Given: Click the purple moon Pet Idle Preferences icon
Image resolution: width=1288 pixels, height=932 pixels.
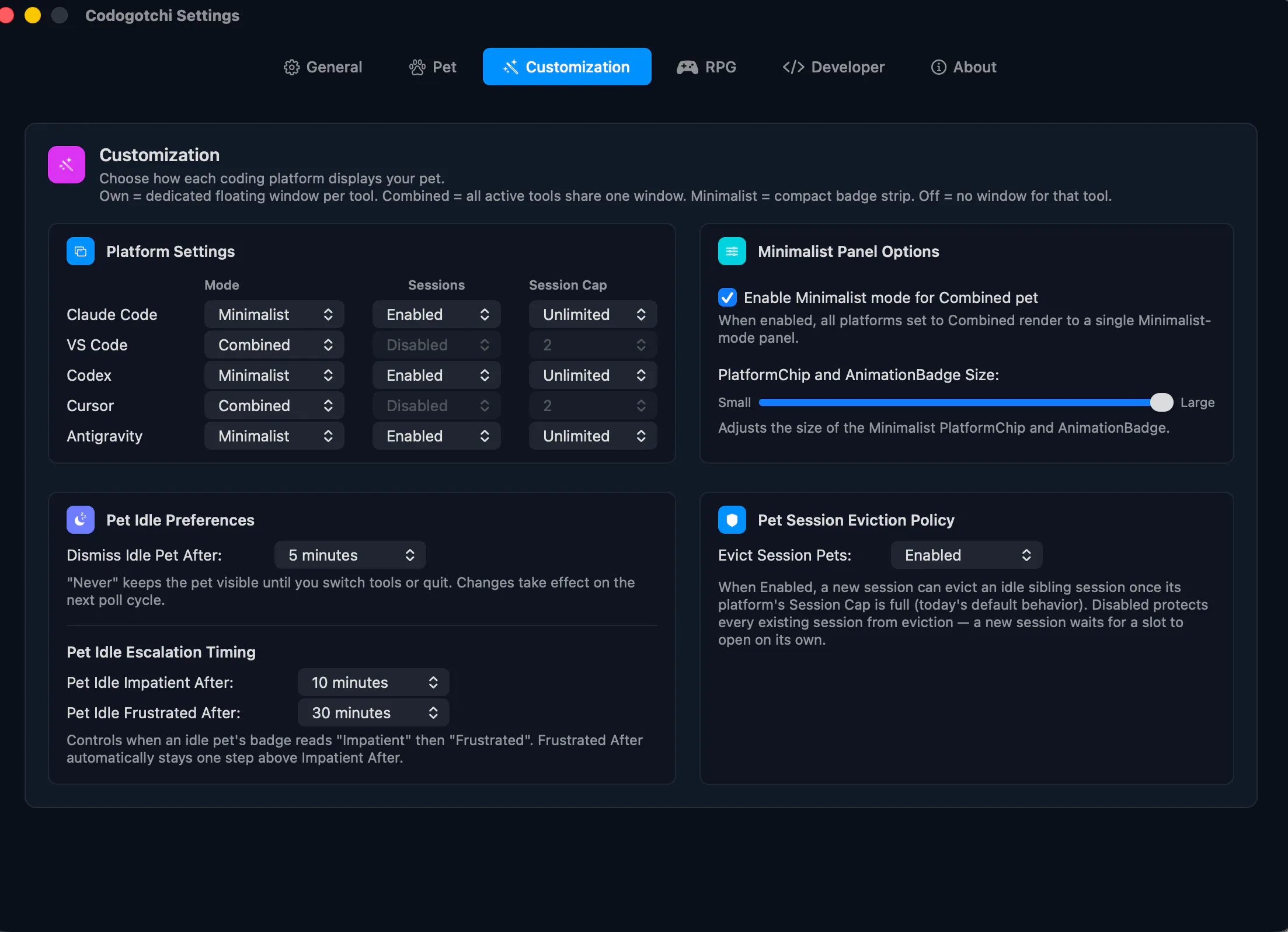Looking at the screenshot, I should [81, 520].
